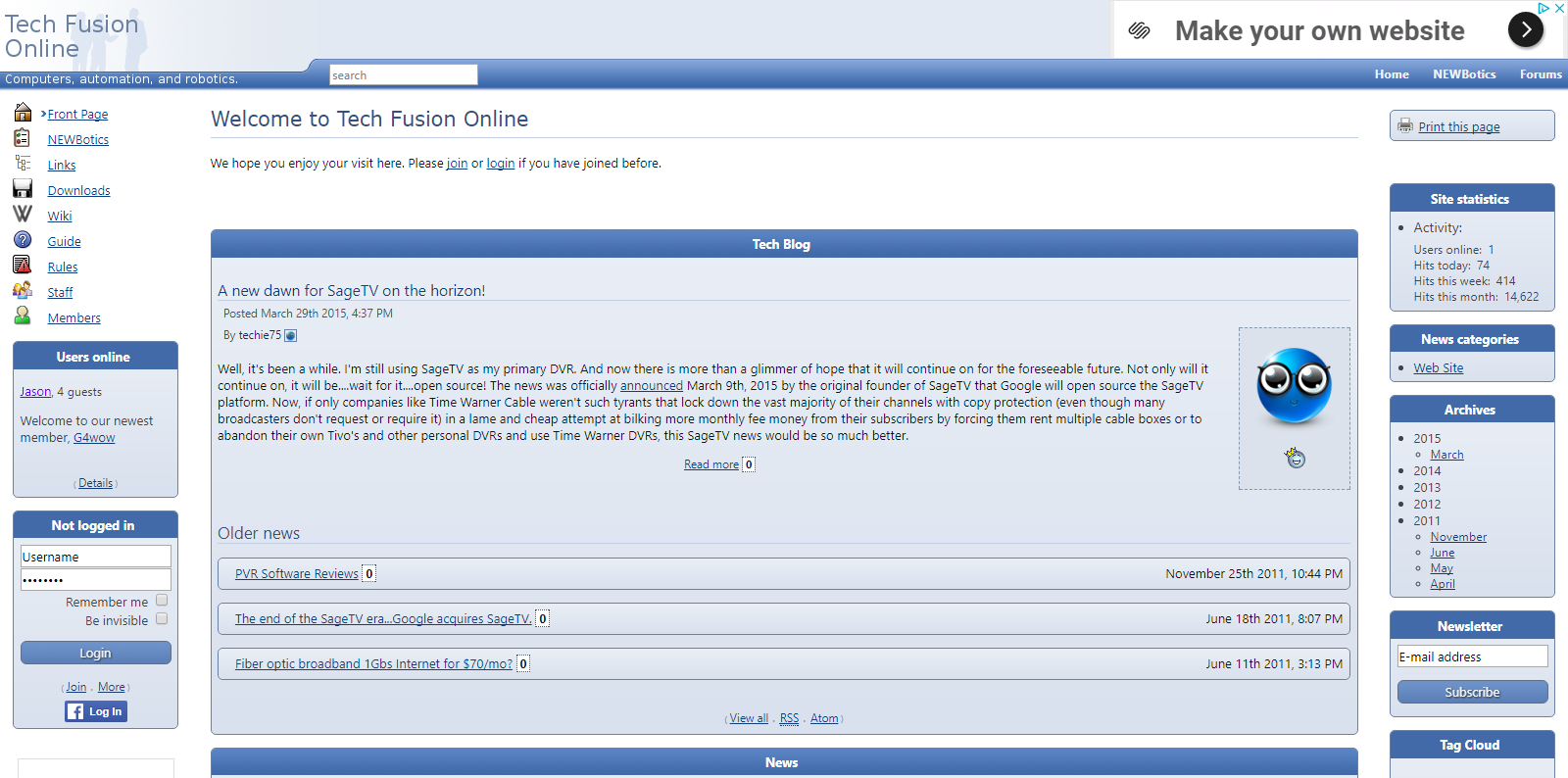Open Read more for SageTV article

(x=711, y=464)
